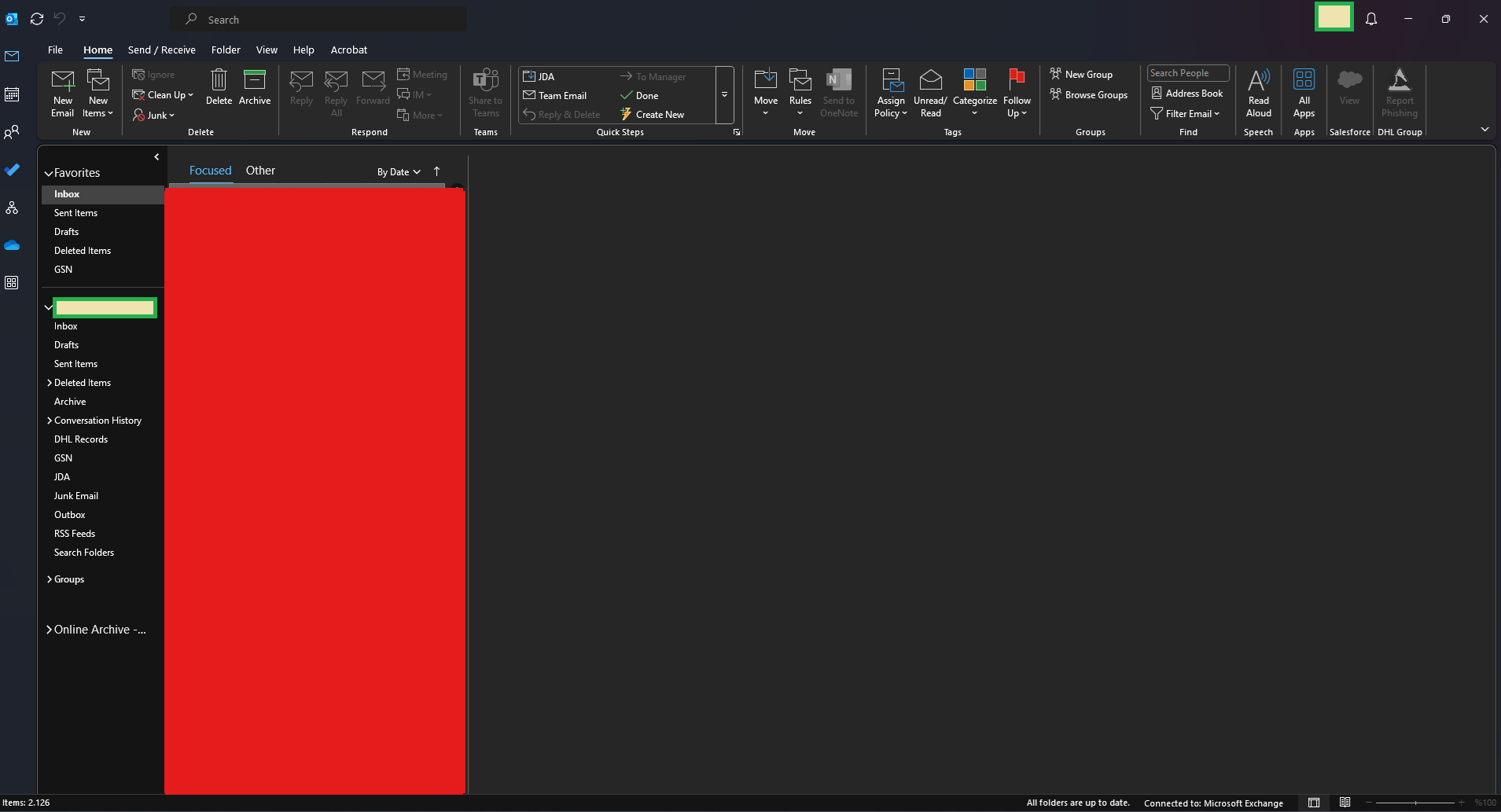Expand the Online Archive node

[50, 630]
